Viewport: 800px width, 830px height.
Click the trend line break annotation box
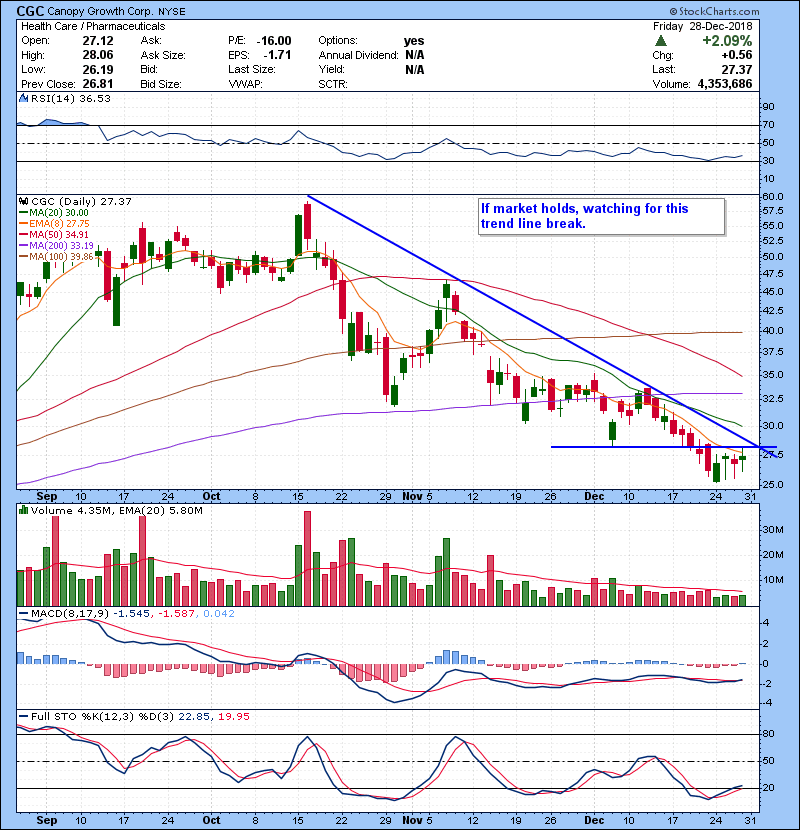tap(601, 216)
